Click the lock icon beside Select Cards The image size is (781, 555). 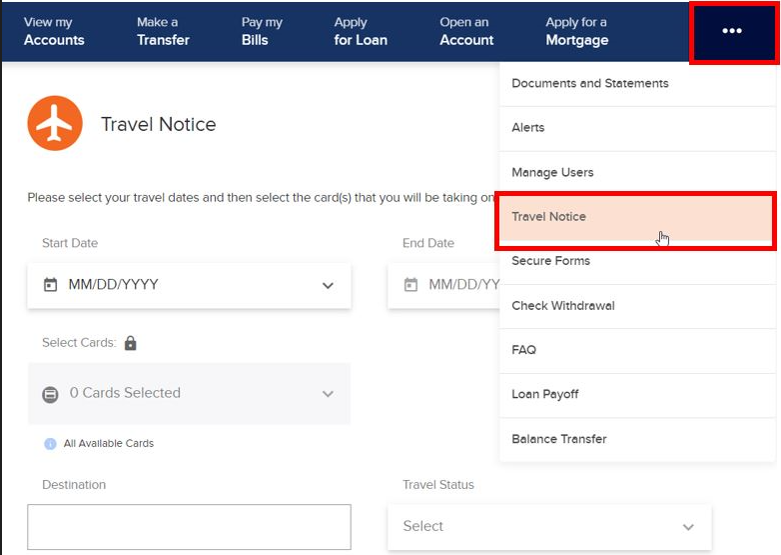click(x=130, y=343)
